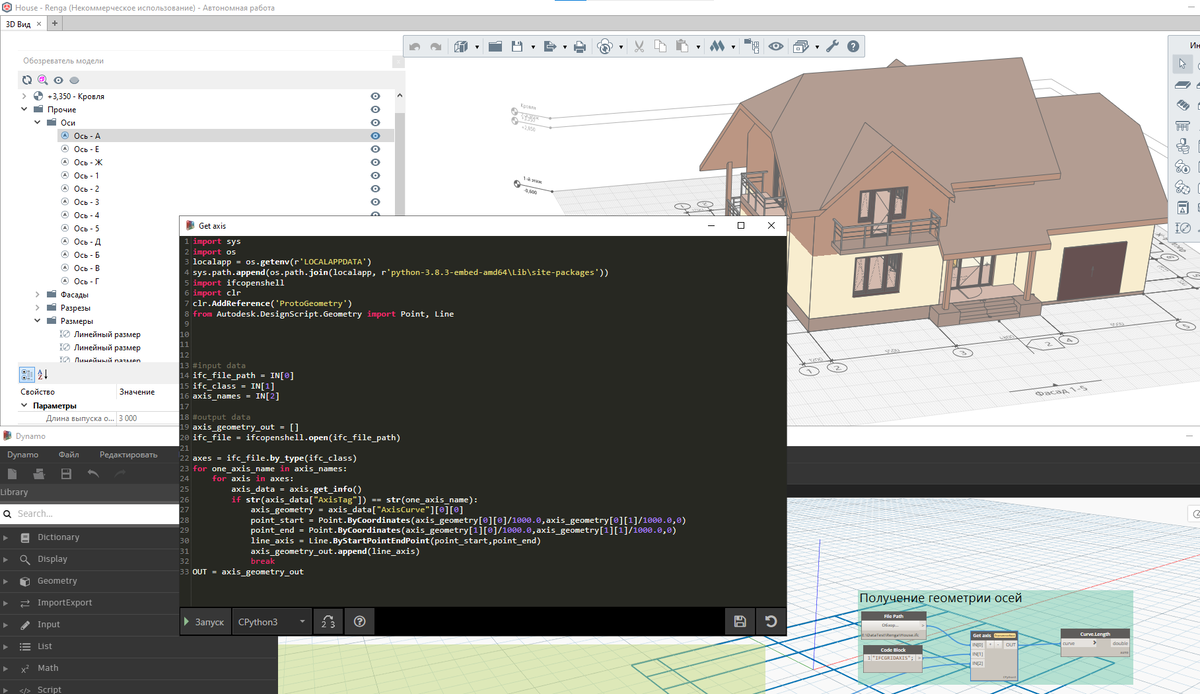
Task: Open dropdown arrow next to Save icon
Action: (533, 47)
